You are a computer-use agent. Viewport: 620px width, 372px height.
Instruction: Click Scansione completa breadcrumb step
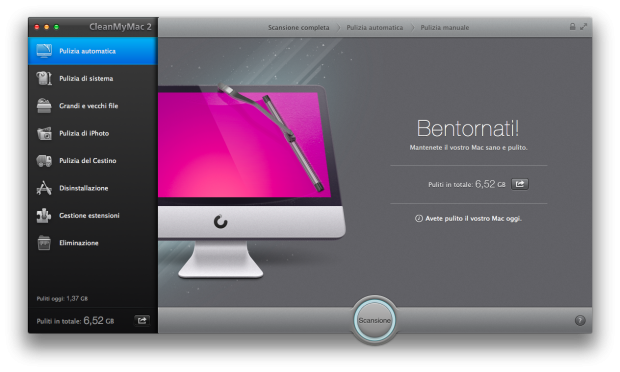pyautogui.click(x=299, y=27)
